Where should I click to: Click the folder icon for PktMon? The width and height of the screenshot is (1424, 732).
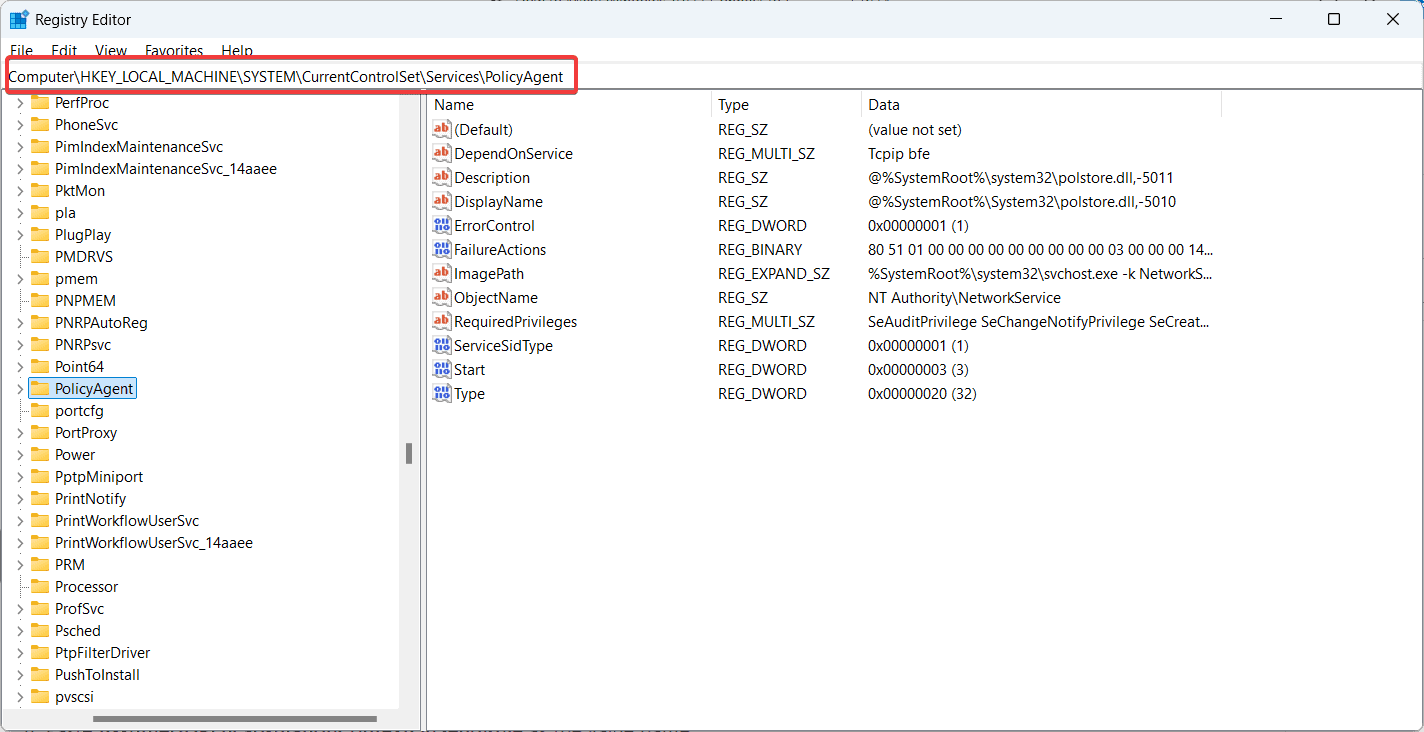(40, 190)
